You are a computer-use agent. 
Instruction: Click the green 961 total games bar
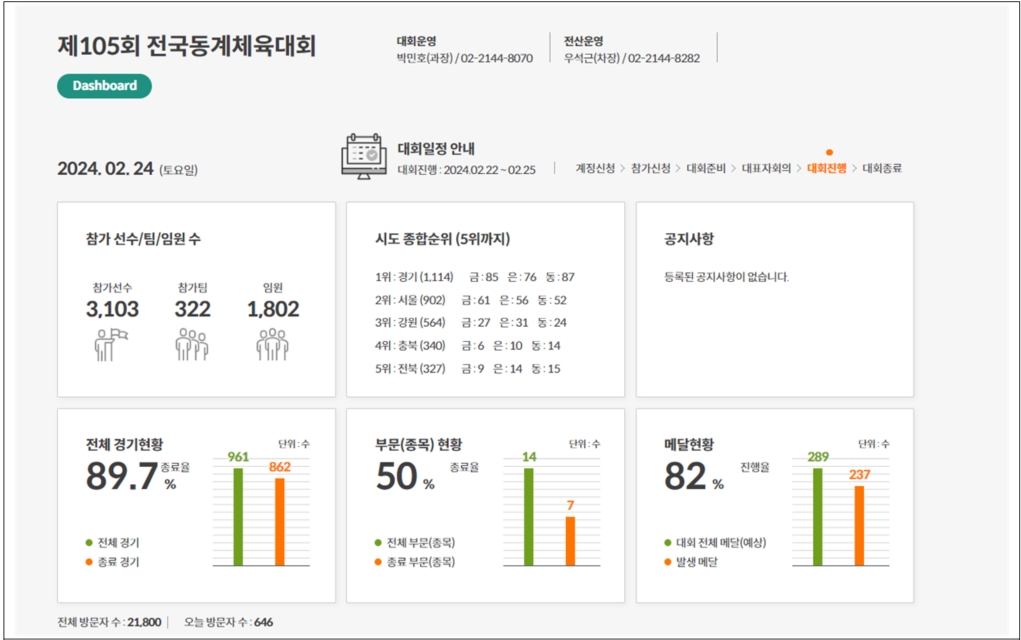238,516
